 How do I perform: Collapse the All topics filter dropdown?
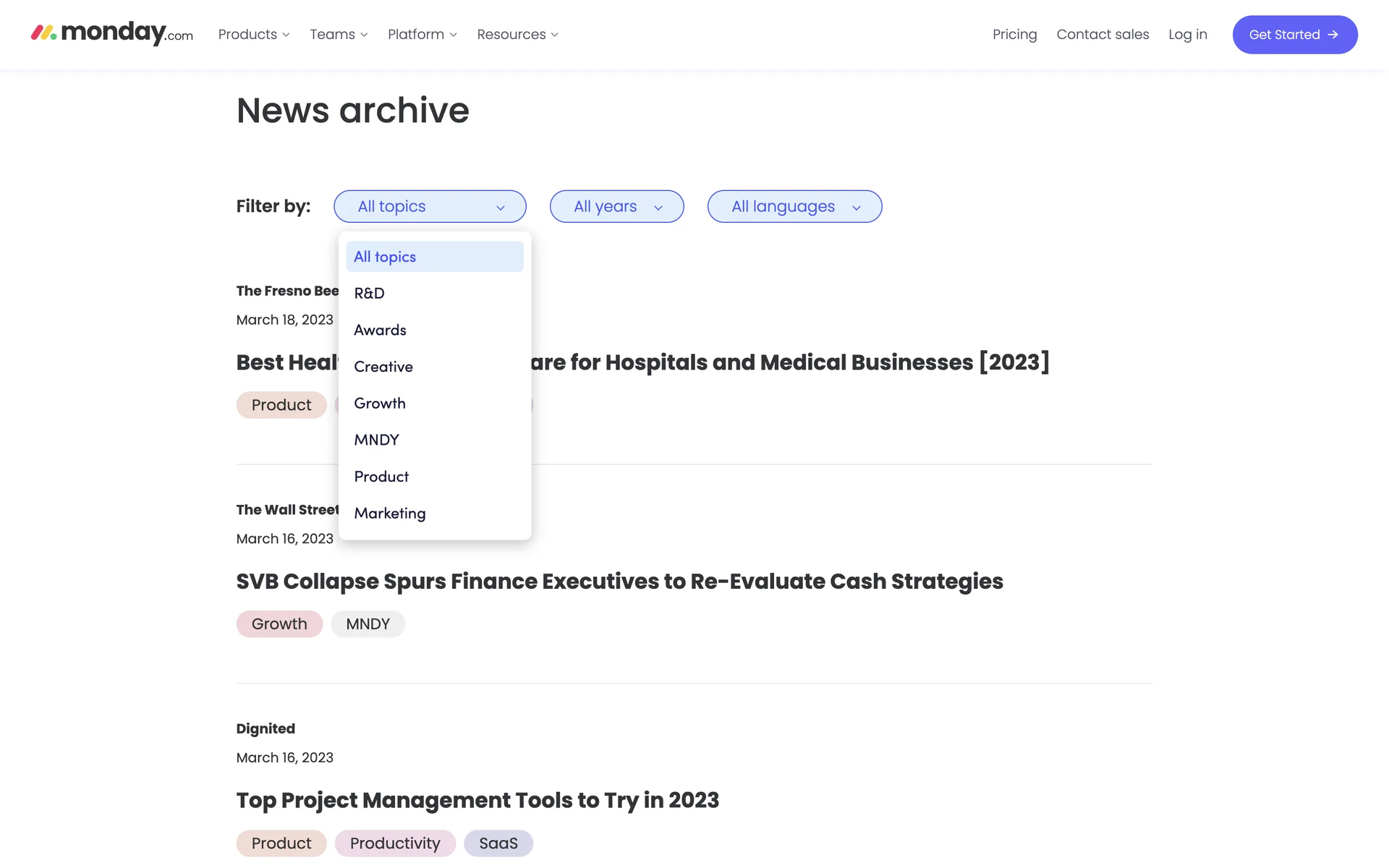coord(430,207)
